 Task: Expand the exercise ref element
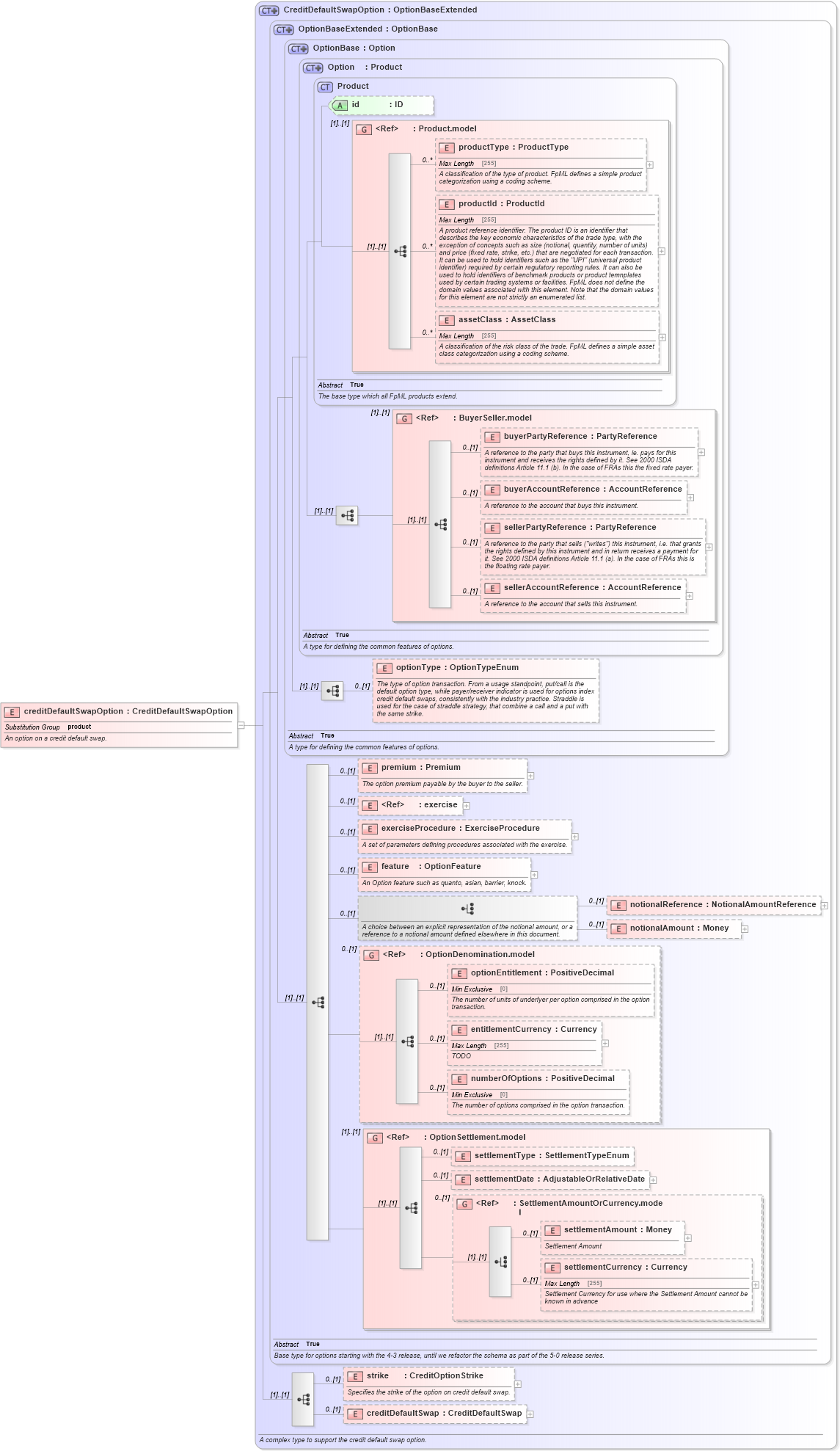coord(467,806)
